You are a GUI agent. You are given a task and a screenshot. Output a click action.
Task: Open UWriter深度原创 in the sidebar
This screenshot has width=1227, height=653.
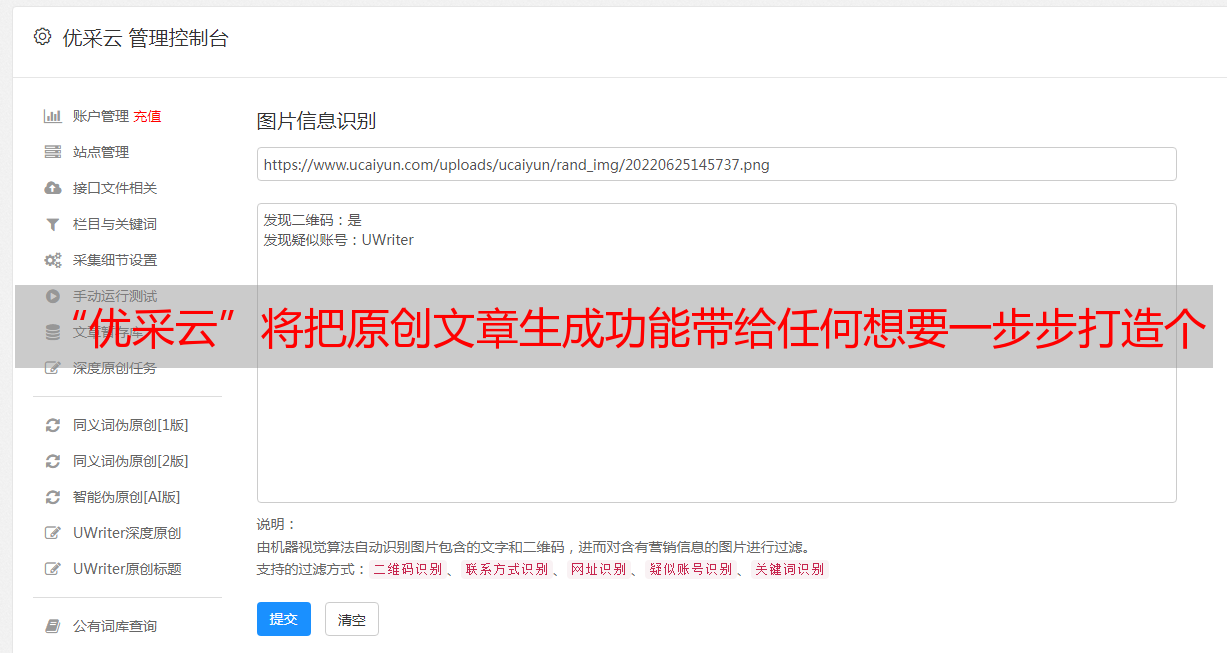pyautogui.click(x=127, y=533)
